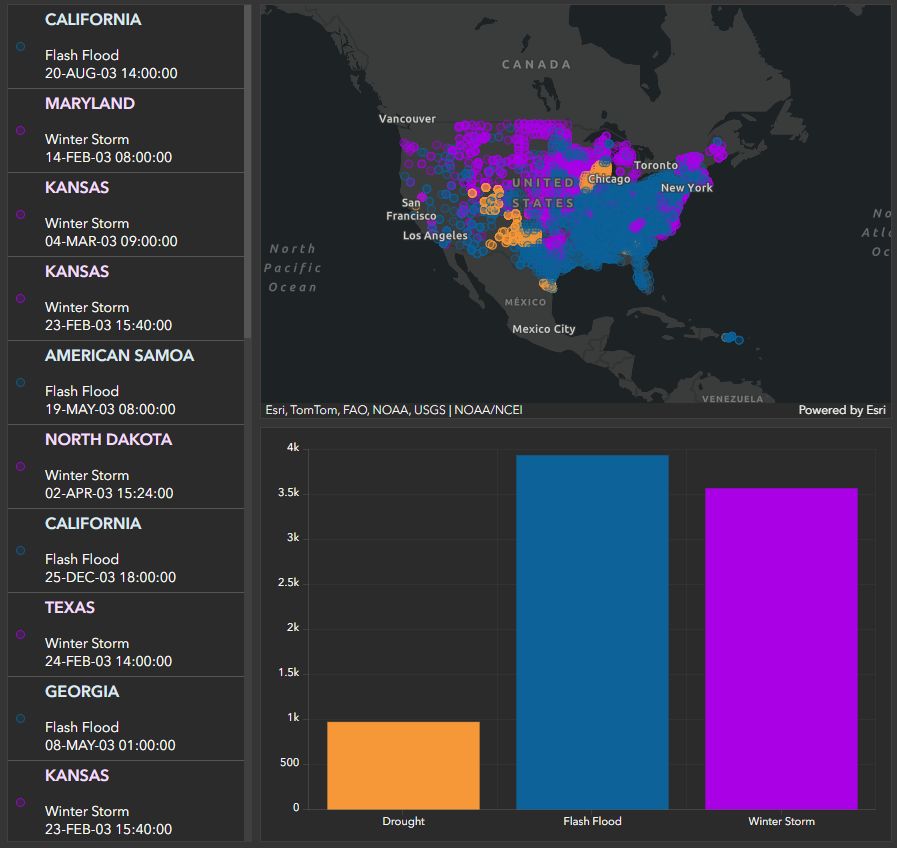Image resolution: width=897 pixels, height=848 pixels.
Task: Click the Drought axis label
Action: click(403, 821)
